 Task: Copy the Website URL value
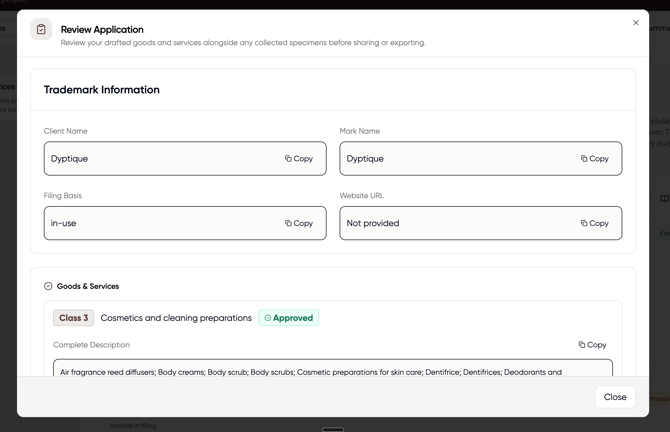[x=594, y=223]
